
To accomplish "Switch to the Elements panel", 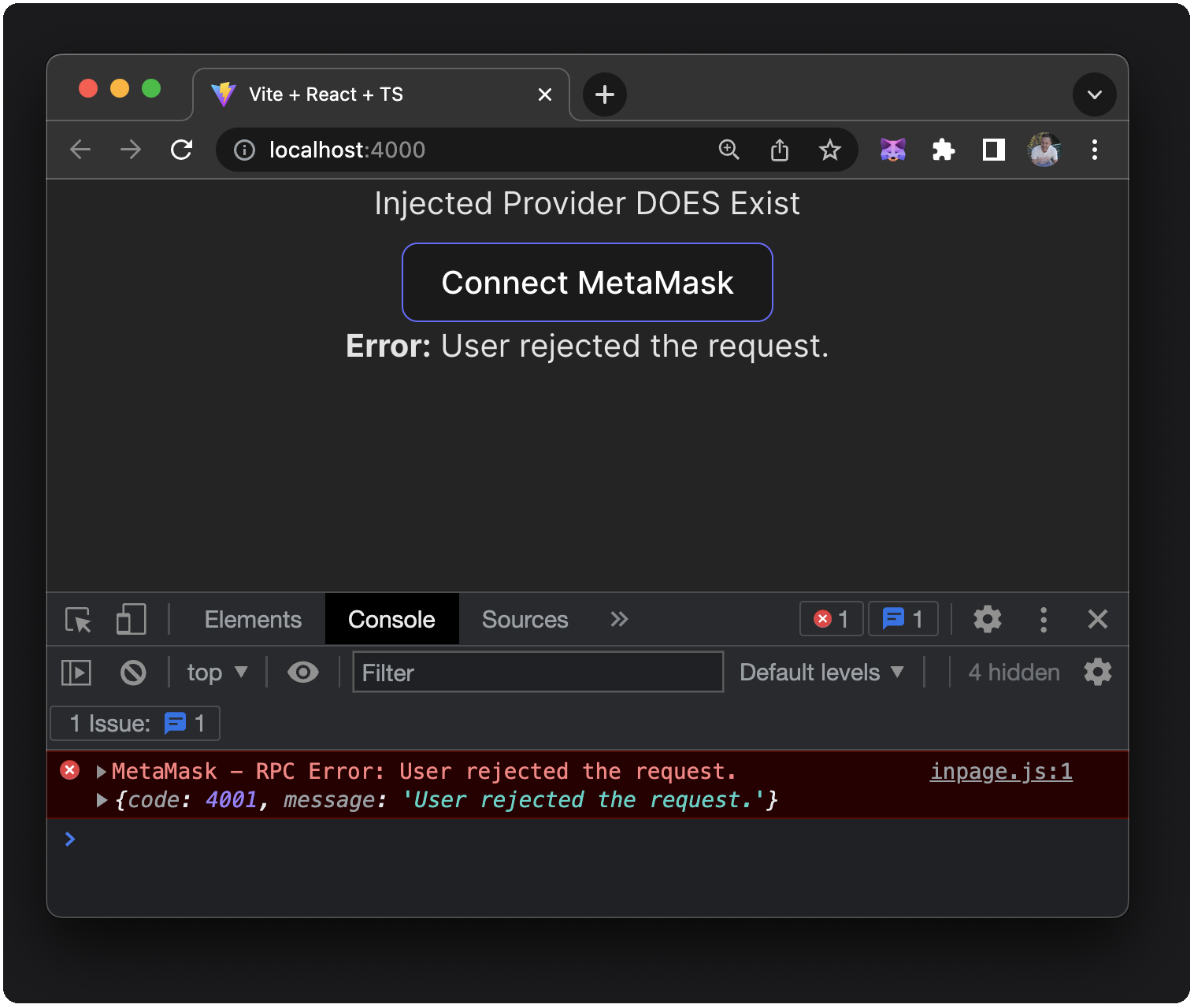I will click(x=253, y=620).
